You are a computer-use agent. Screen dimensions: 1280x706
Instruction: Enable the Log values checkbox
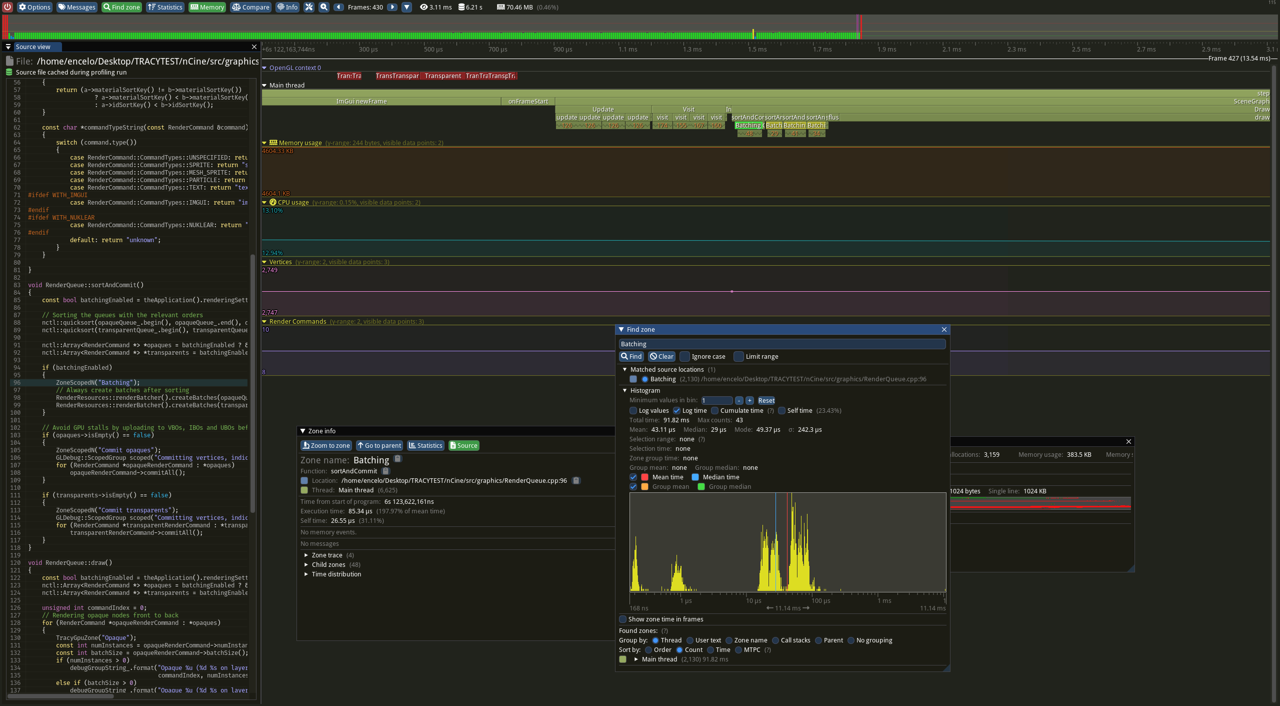[633, 410]
